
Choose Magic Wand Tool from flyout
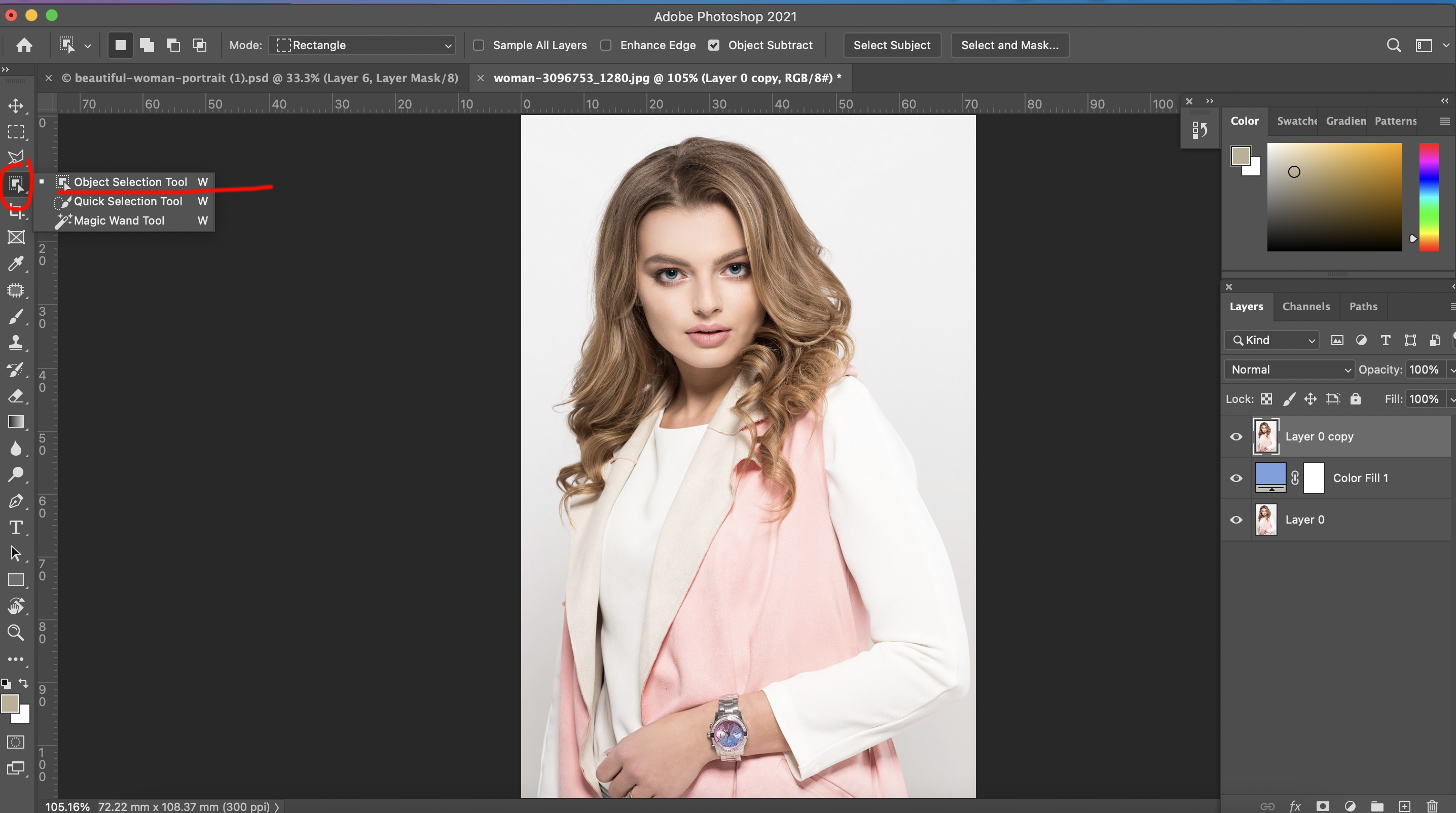coord(119,220)
